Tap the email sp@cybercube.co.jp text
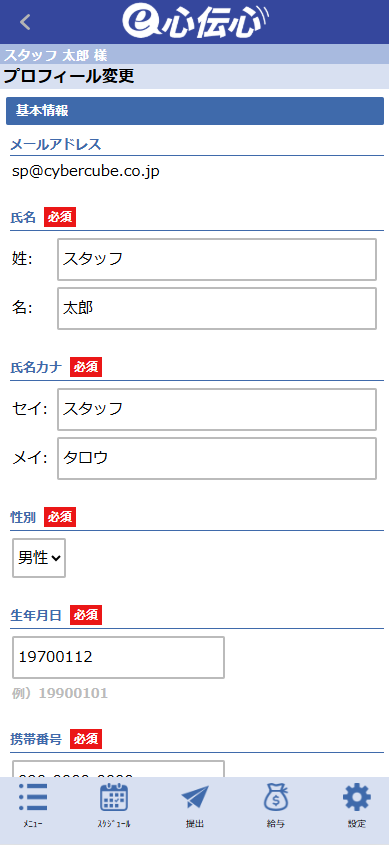Image resolution: width=389 pixels, height=845 pixels. (x=86, y=172)
